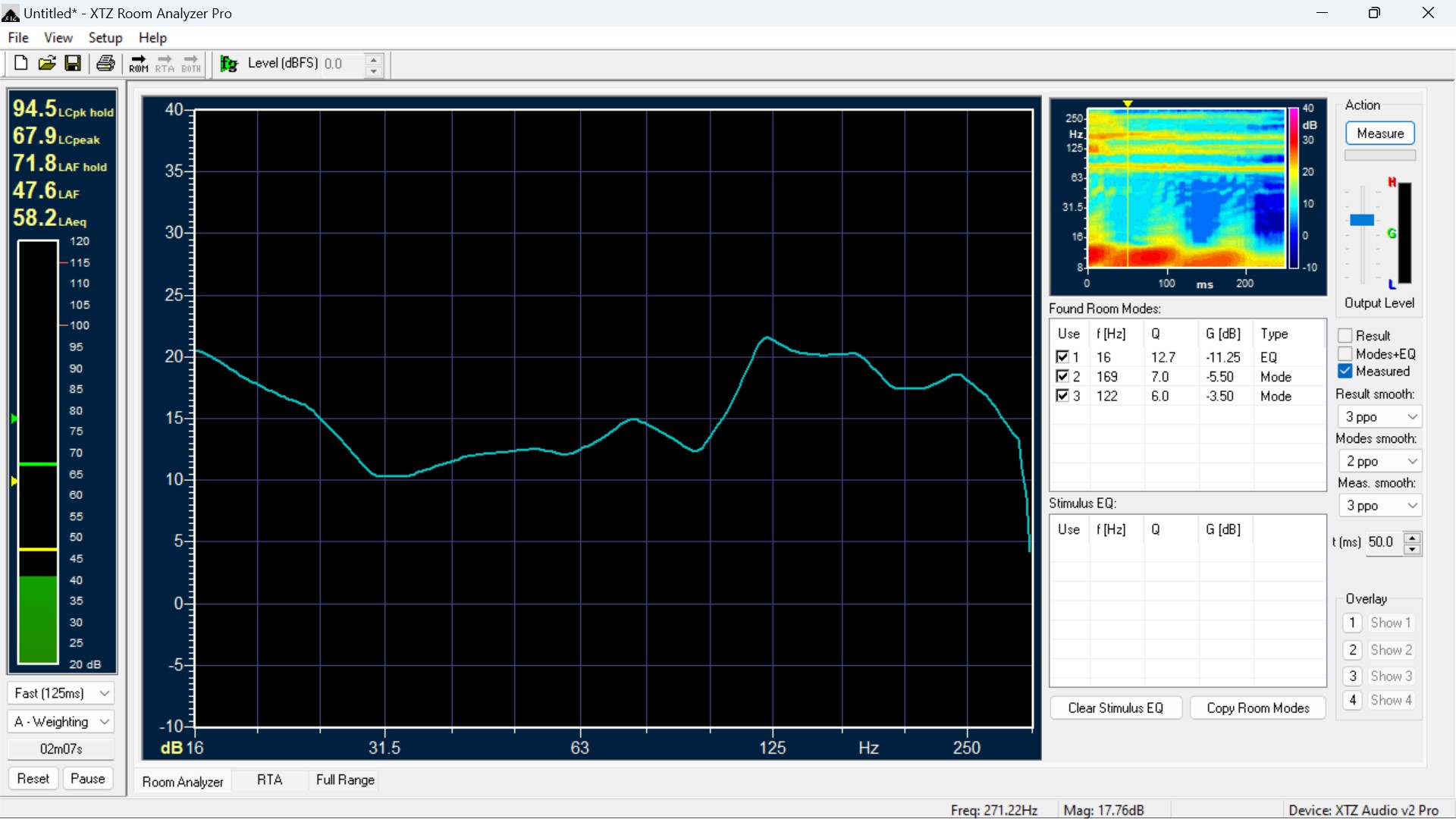Click the New document toolbar icon
Screen dimensions: 1456x819
(x=20, y=64)
